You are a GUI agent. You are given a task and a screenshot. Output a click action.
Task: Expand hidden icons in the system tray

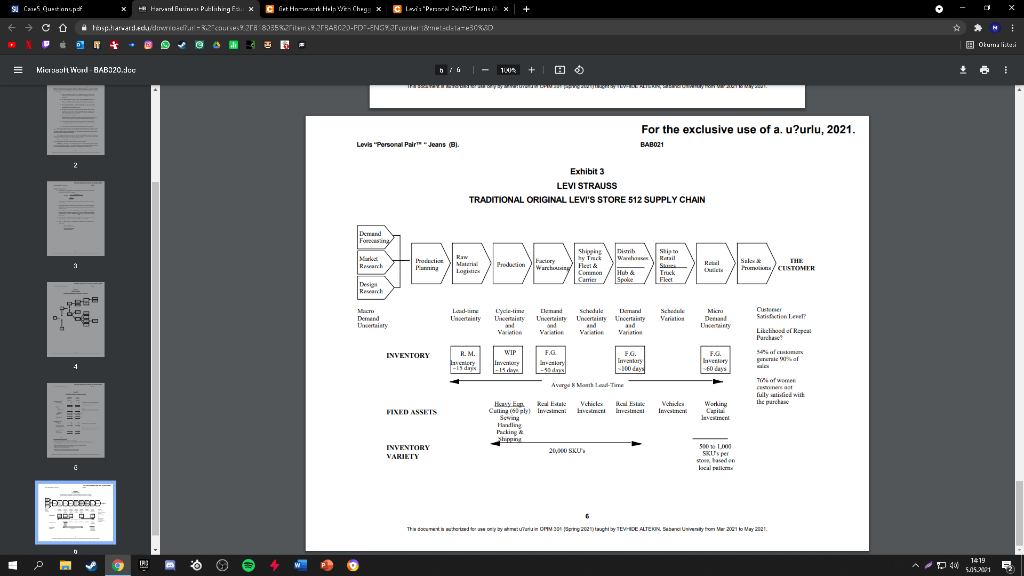click(916, 565)
